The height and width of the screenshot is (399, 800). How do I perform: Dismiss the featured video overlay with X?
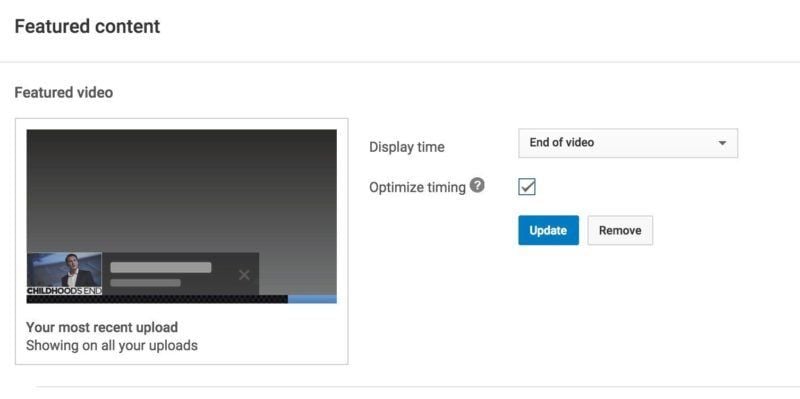(244, 275)
